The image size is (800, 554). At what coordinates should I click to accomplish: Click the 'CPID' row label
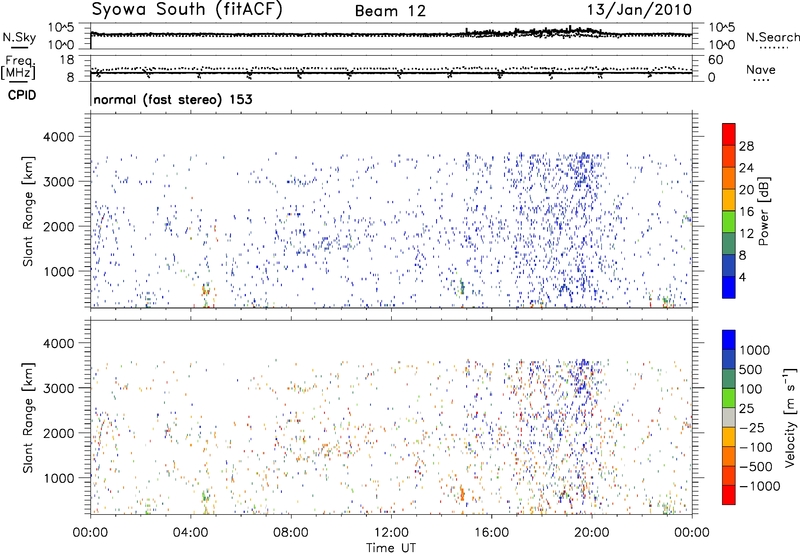coord(22,95)
